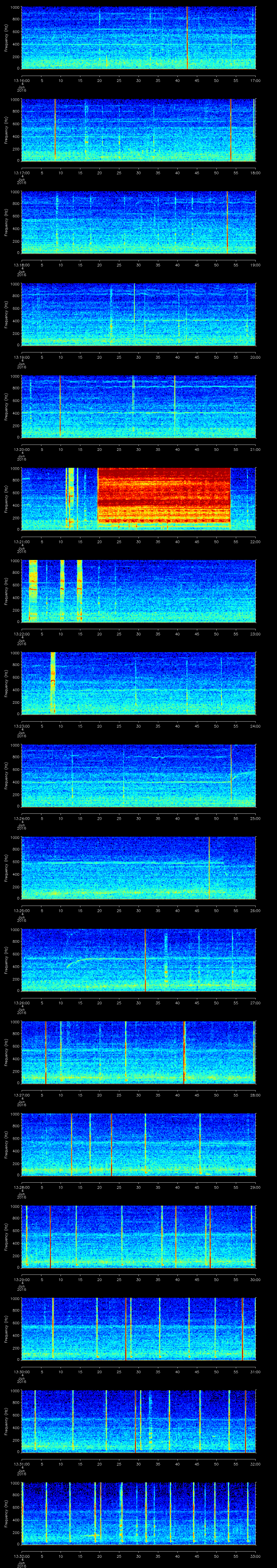277x1568 pixels.
Task: Click the red vertical line near 8s in 13:17:00 panel
Action: click(55, 130)
